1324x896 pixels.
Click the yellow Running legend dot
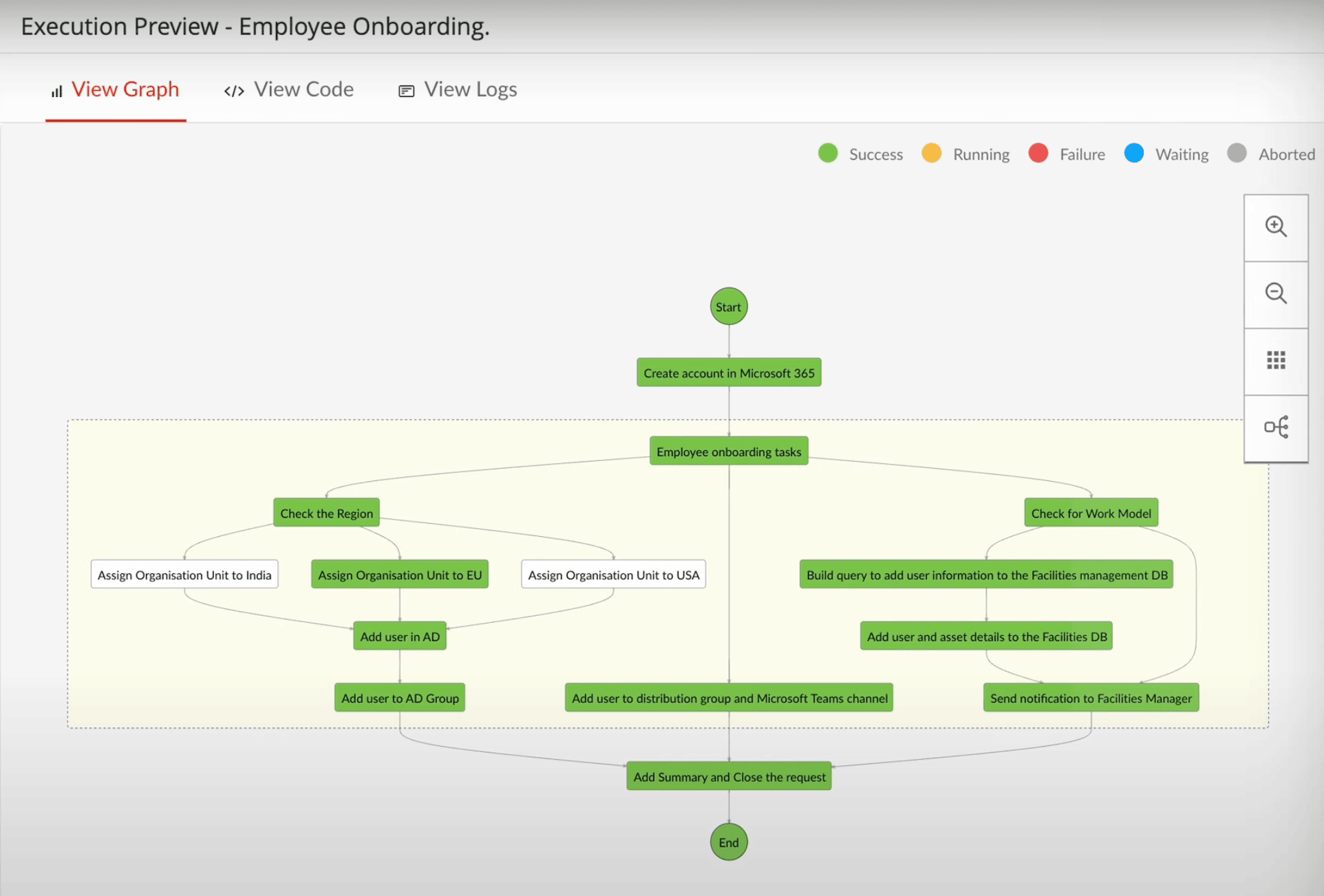coord(931,153)
